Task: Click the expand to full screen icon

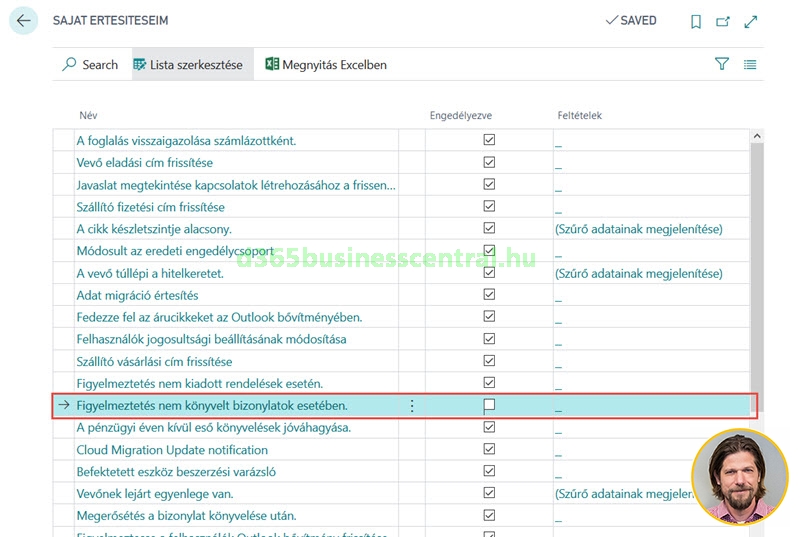Action: tap(750, 21)
